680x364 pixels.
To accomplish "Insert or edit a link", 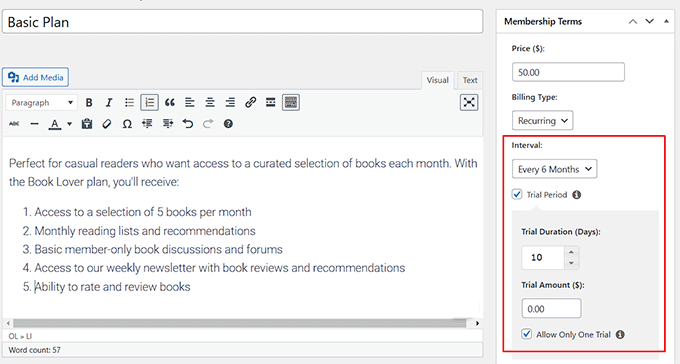I will (x=250, y=103).
